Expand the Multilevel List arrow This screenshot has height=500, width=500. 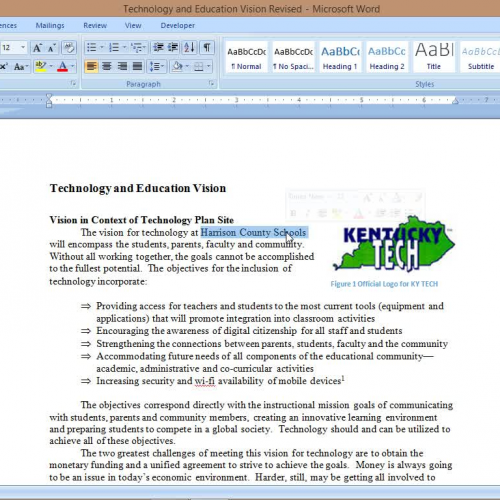tap(145, 48)
